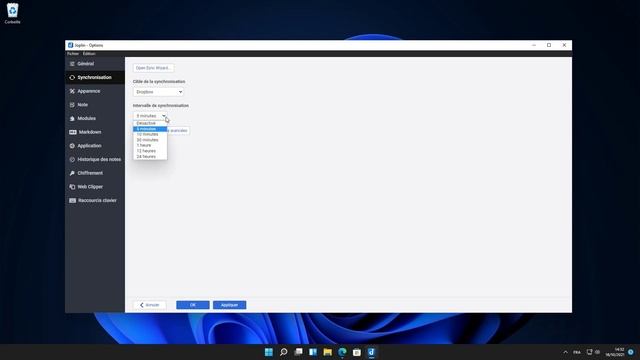Minimize the Joplin Options window
The height and width of the screenshot is (360, 640).
[x=534, y=45]
